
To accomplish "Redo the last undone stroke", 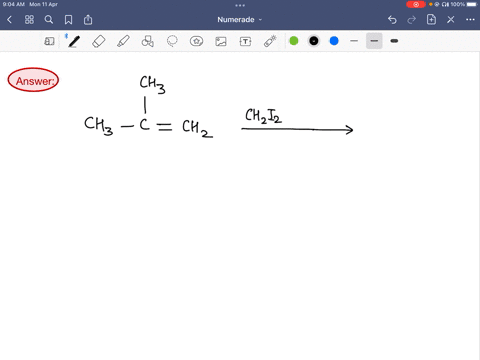I will [x=412, y=20].
